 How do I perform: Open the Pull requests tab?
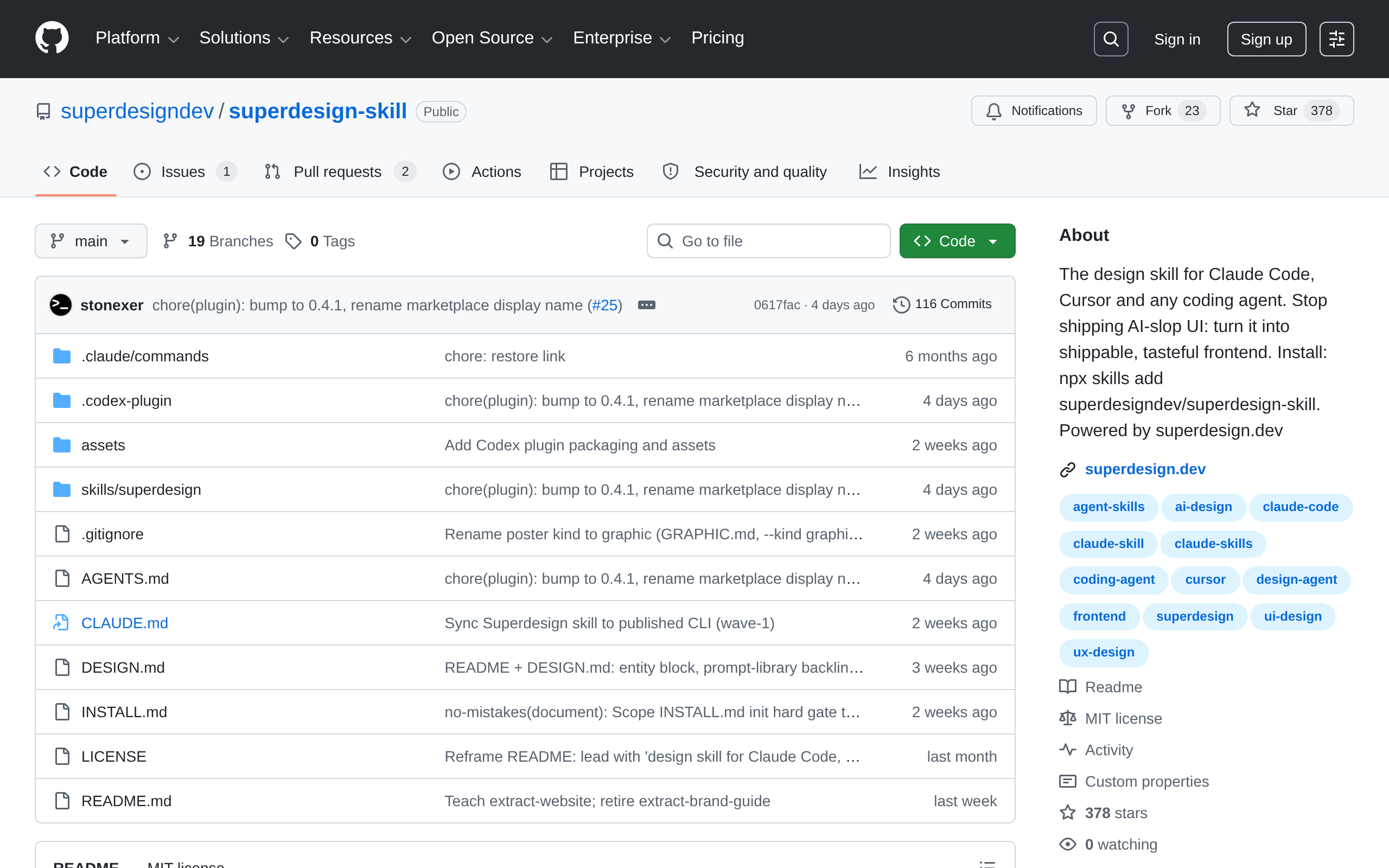tap(340, 171)
